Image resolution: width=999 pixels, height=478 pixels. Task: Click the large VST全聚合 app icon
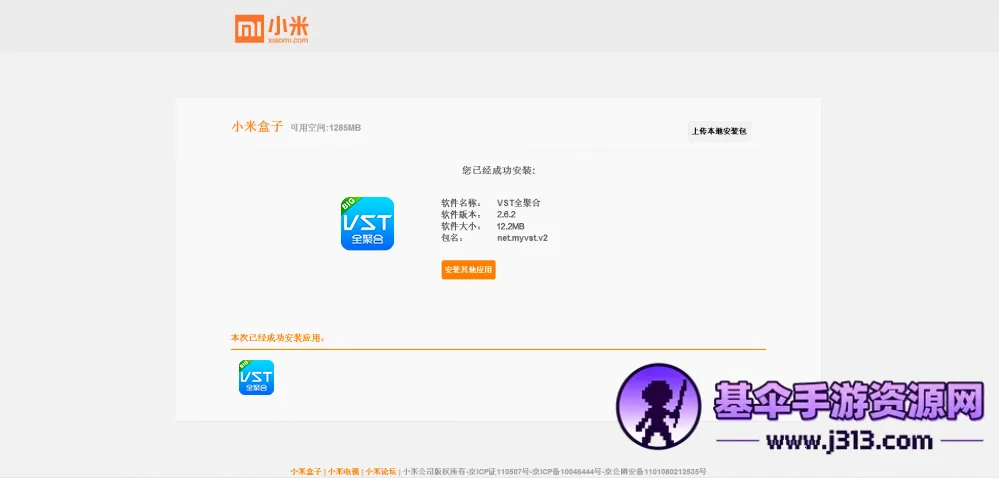[x=367, y=223]
